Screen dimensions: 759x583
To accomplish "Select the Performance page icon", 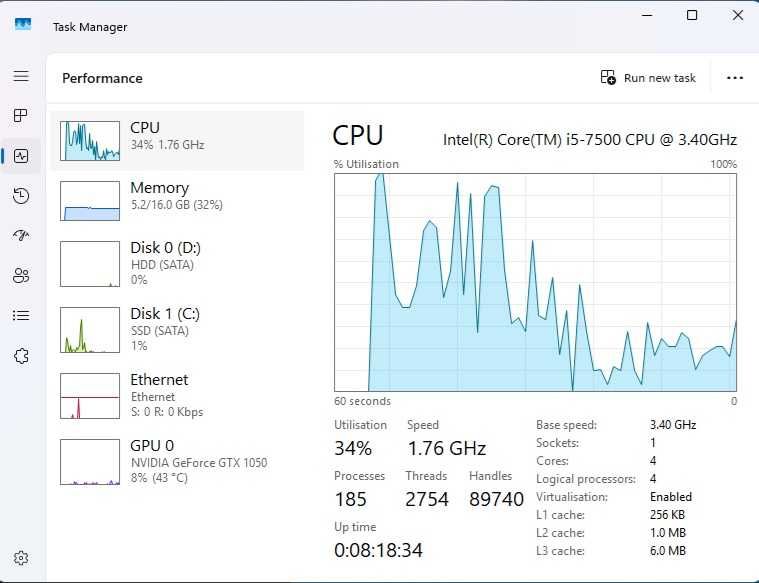I will tap(21, 156).
